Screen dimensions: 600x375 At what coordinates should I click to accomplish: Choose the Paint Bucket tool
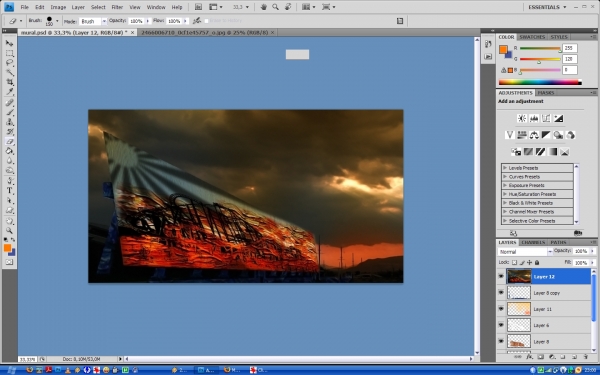[x=10, y=151]
